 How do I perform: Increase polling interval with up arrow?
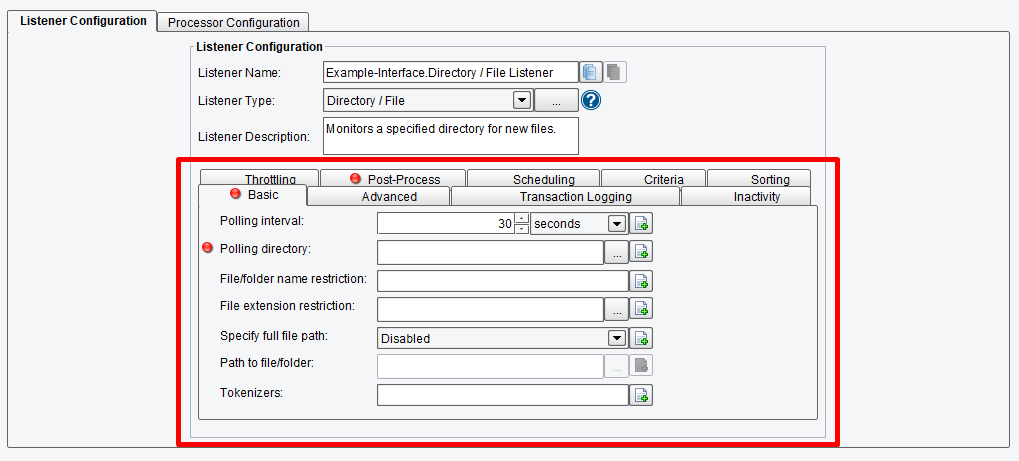521,218
